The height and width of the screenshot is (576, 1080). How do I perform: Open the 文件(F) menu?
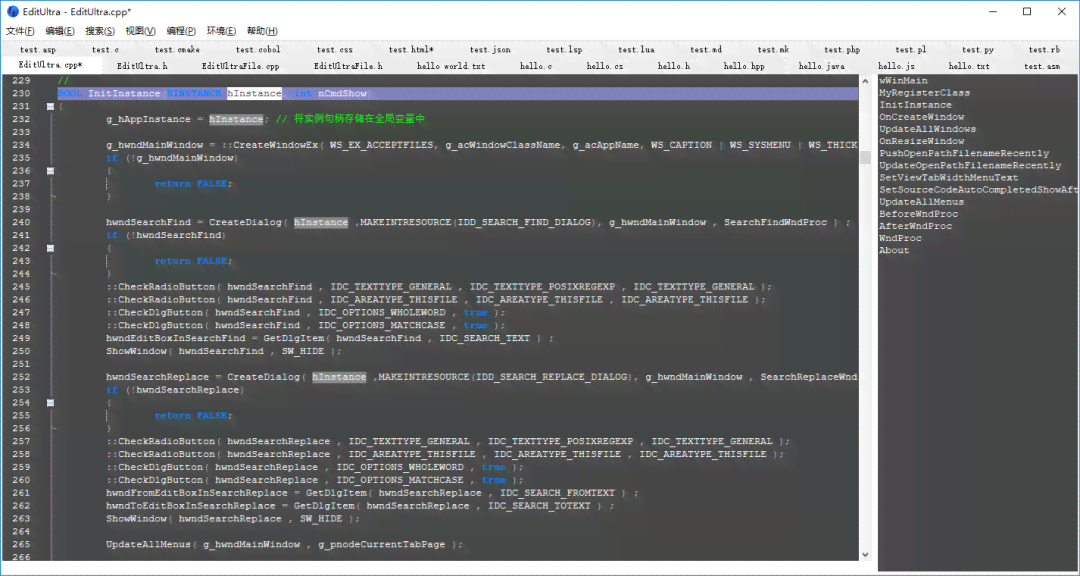click(x=20, y=31)
